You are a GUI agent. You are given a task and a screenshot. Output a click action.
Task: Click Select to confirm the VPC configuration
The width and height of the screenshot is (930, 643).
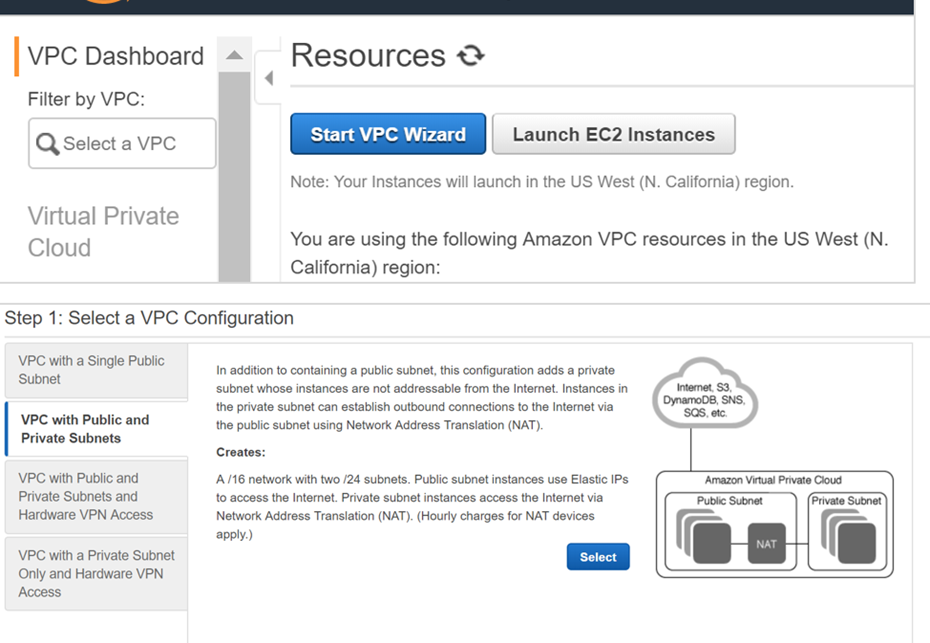click(598, 556)
